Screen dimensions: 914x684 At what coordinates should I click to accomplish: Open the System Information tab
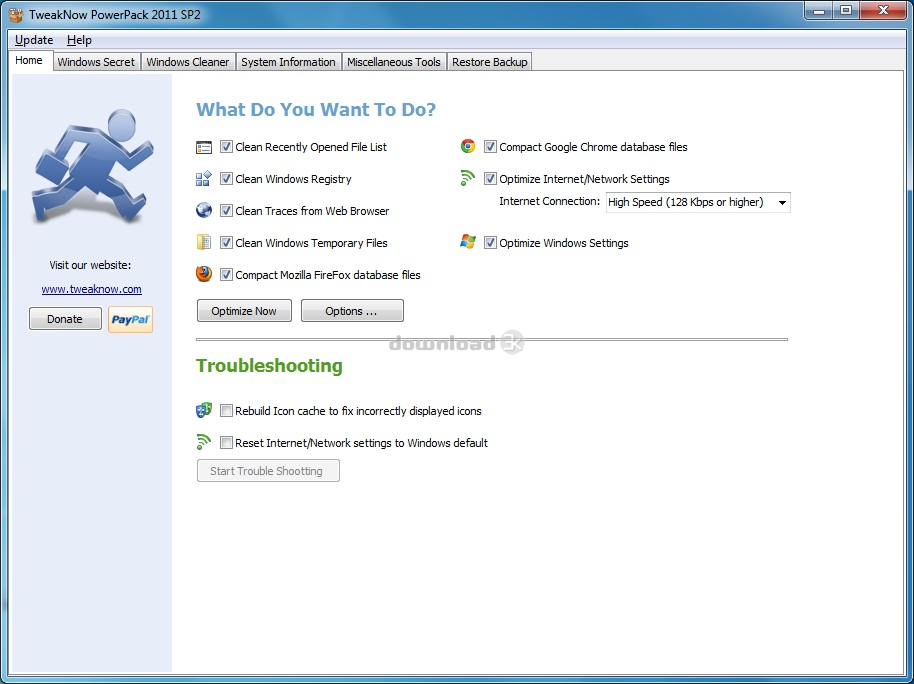pyautogui.click(x=289, y=62)
